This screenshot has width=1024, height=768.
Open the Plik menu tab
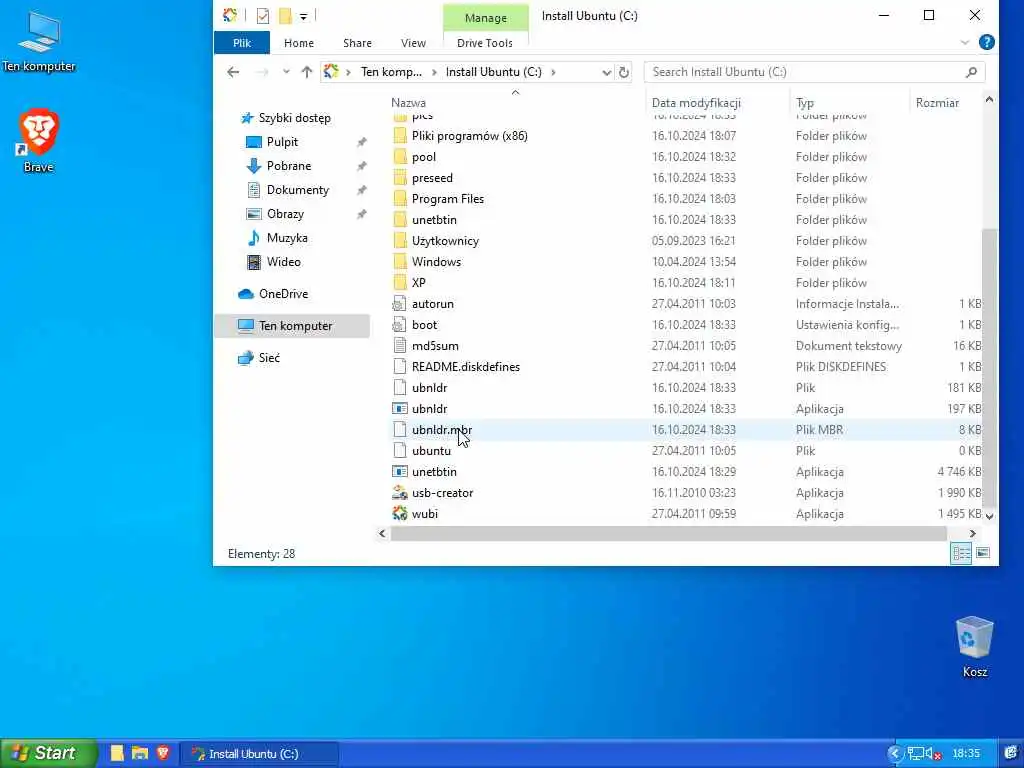[x=242, y=43]
